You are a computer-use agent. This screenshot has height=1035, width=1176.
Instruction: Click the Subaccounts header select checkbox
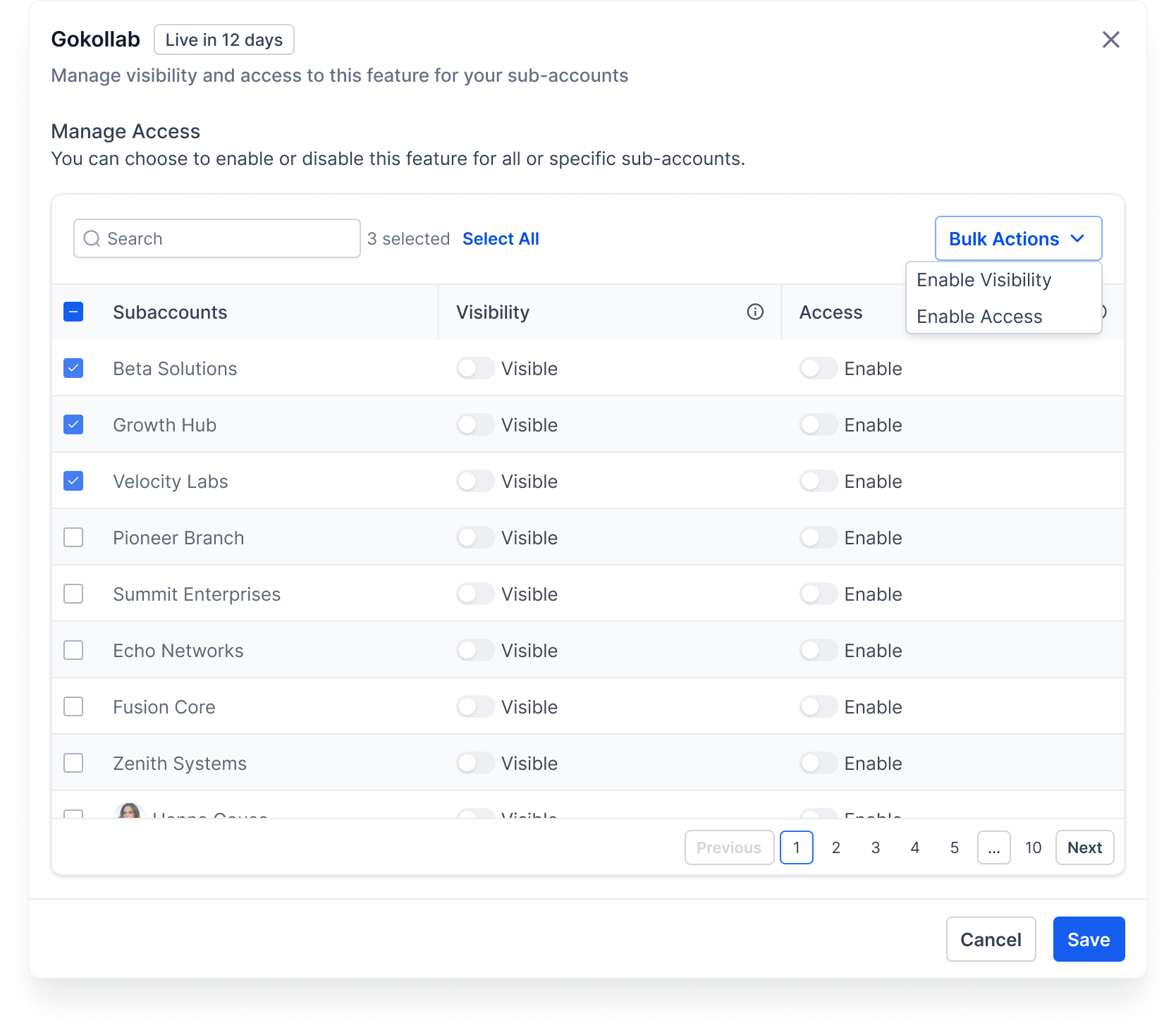tap(73, 312)
